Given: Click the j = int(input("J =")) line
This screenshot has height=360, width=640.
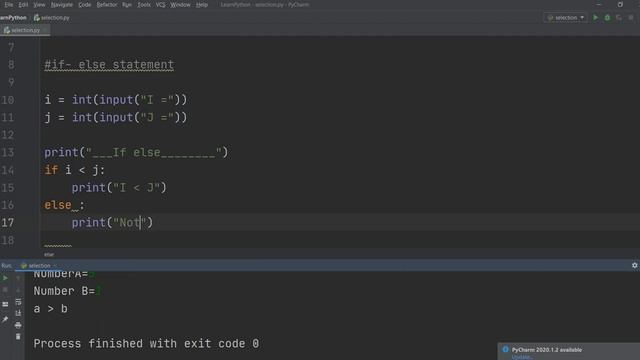Looking at the screenshot, I should (116, 118).
